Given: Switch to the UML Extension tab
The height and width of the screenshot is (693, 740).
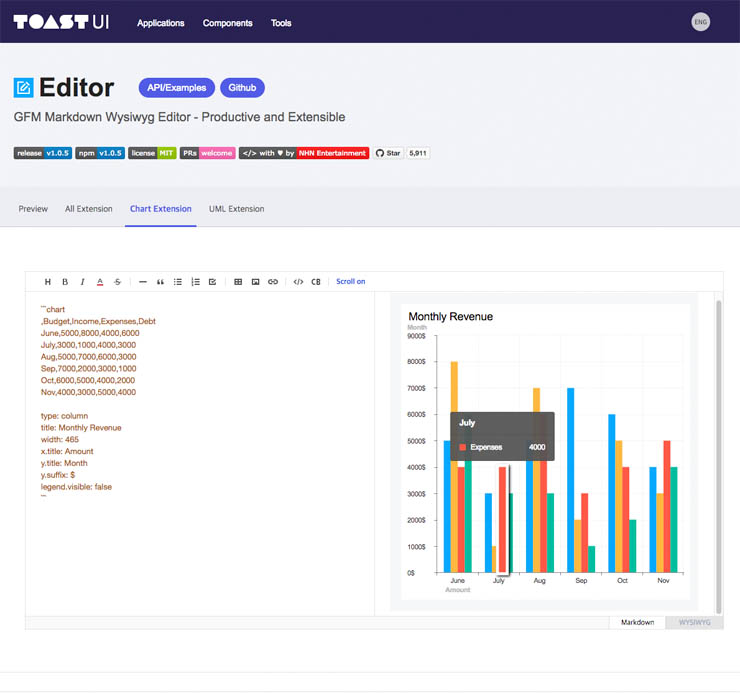Looking at the screenshot, I should (x=236, y=209).
